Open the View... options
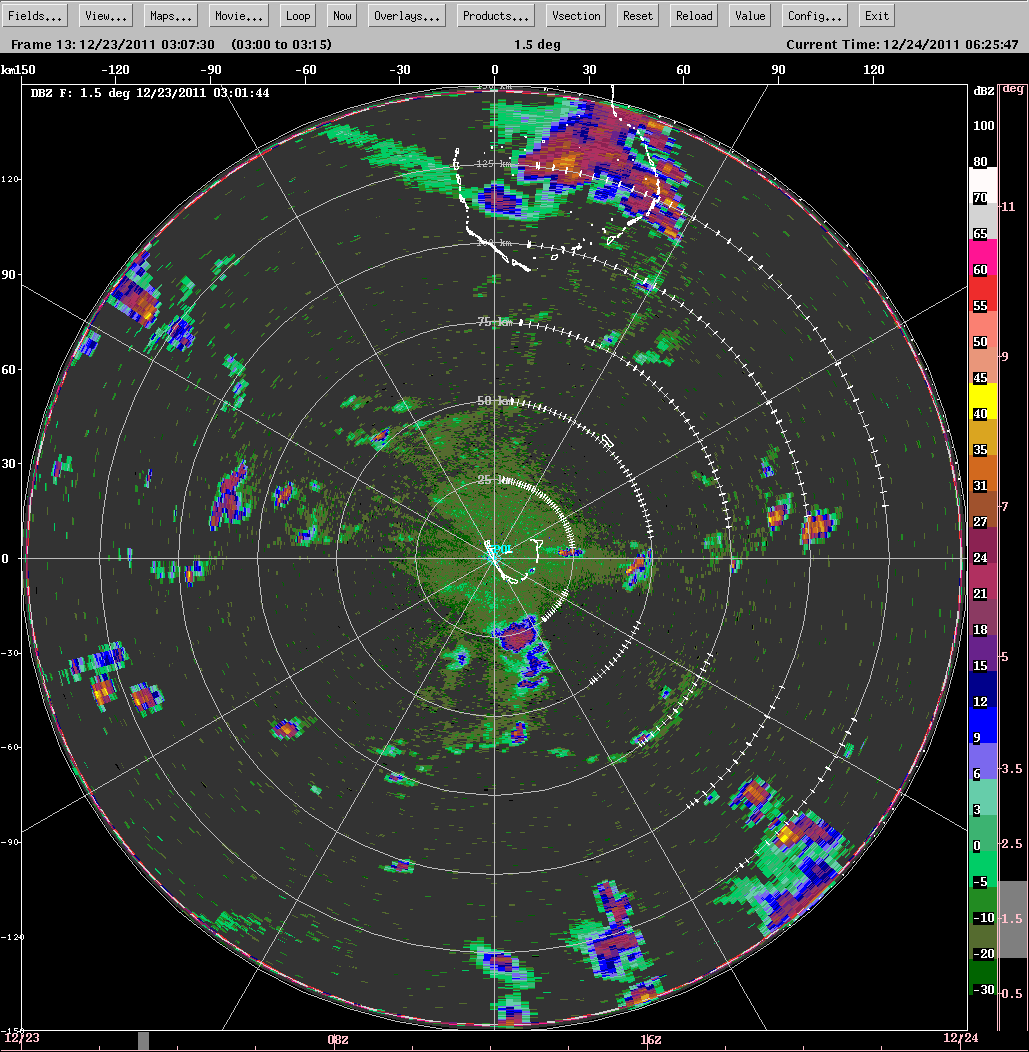 point(106,16)
